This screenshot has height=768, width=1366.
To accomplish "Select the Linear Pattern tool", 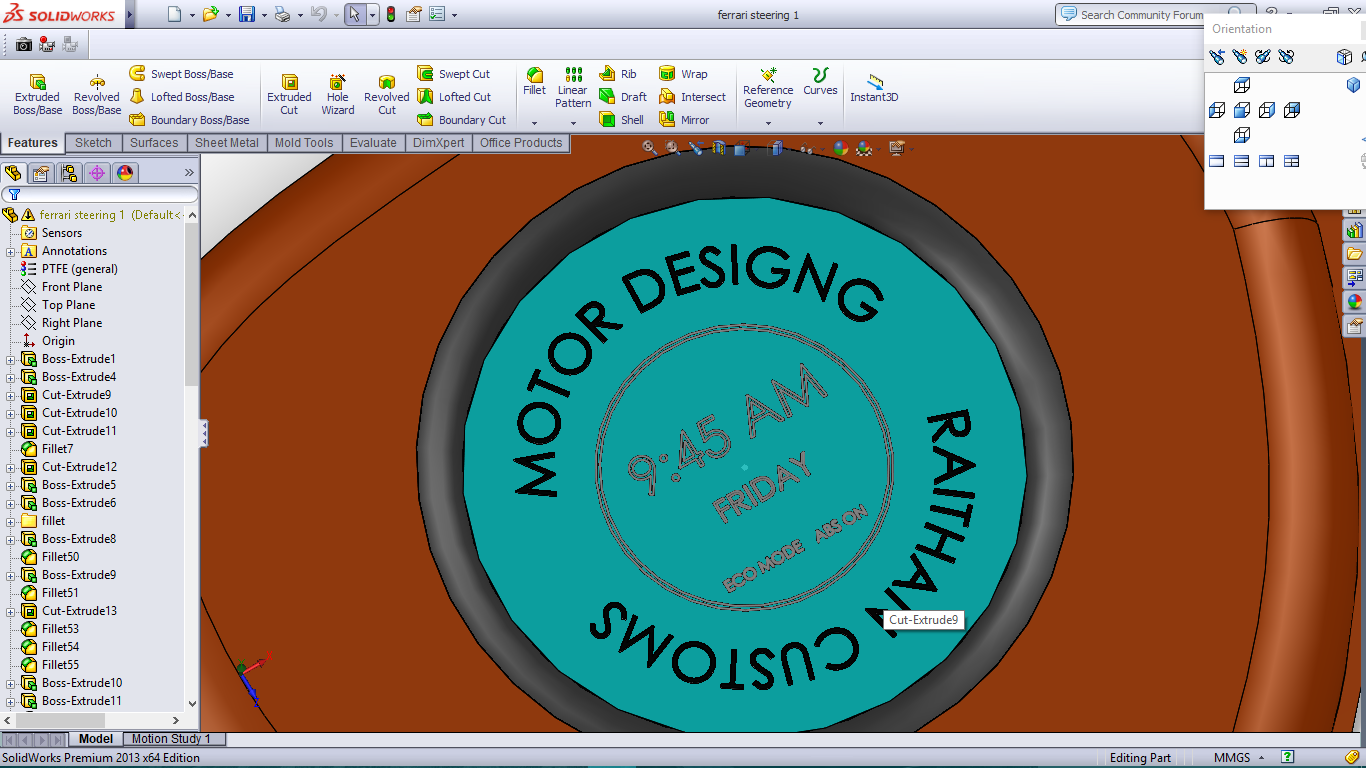I will pyautogui.click(x=573, y=88).
